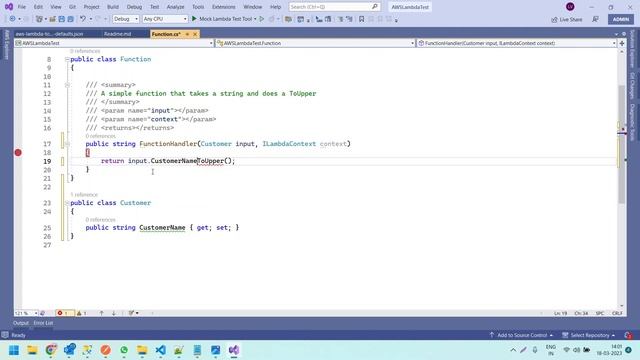Click the Find in Files toolbar icon
The height and width of the screenshot is (360, 640).
tap(288, 19)
